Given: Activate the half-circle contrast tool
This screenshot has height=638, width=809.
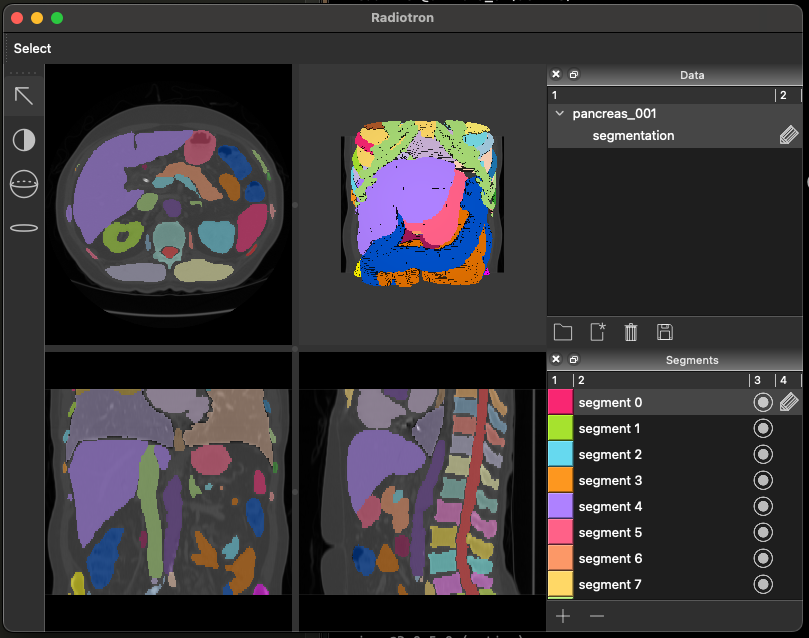Looking at the screenshot, I should tap(24, 140).
